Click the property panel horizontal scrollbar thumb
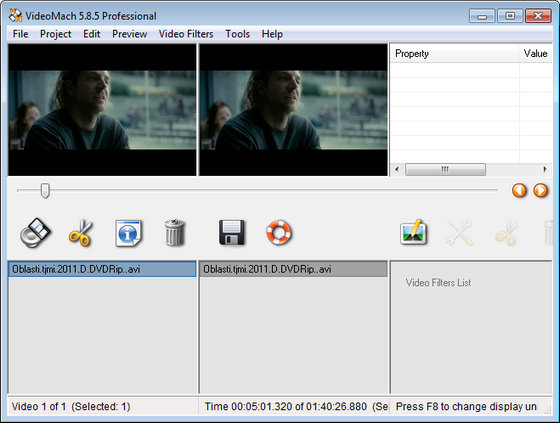The width and height of the screenshot is (560, 423). point(445,169)
